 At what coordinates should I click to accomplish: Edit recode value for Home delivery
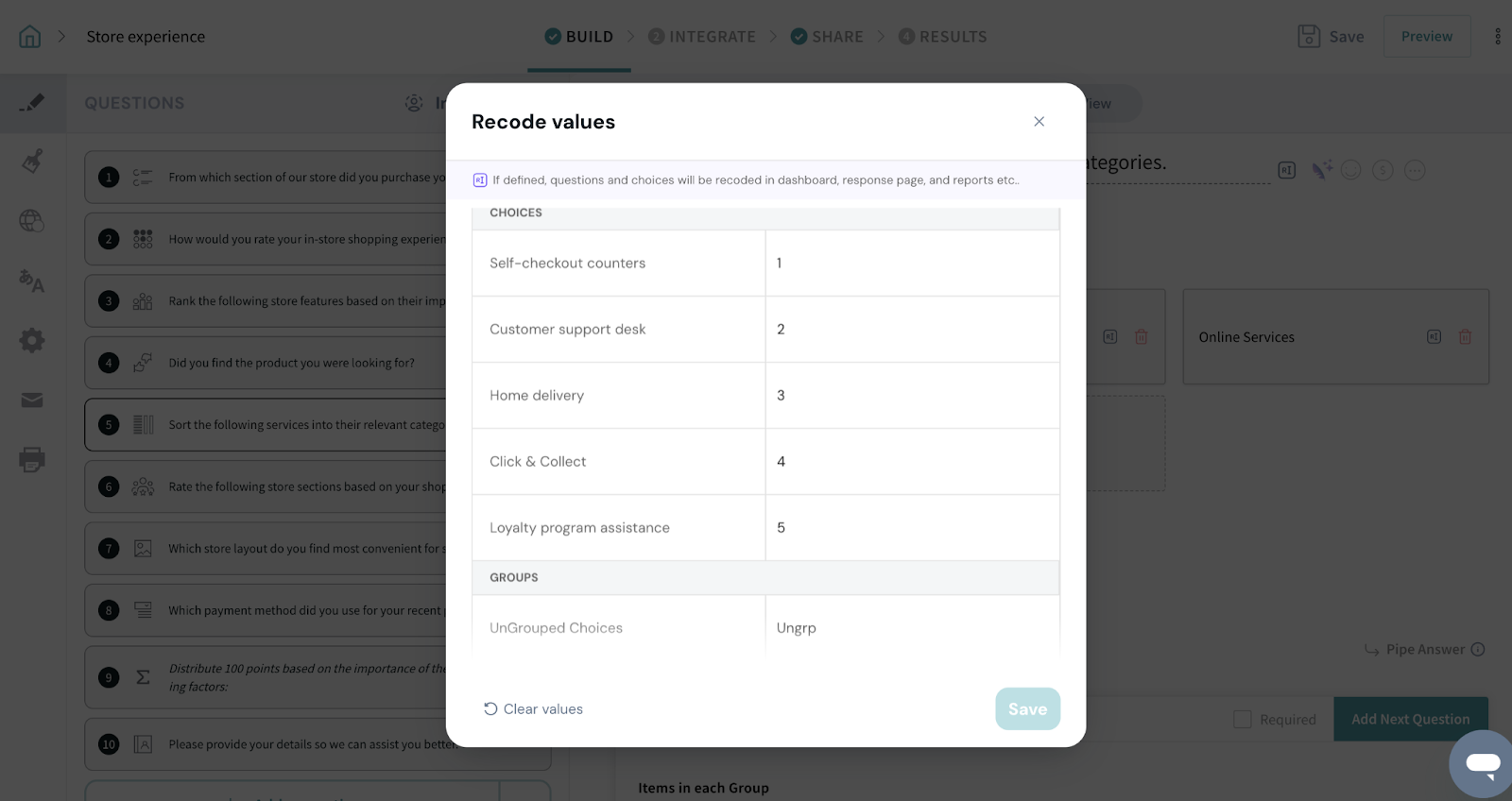click(x=911, y=396)
